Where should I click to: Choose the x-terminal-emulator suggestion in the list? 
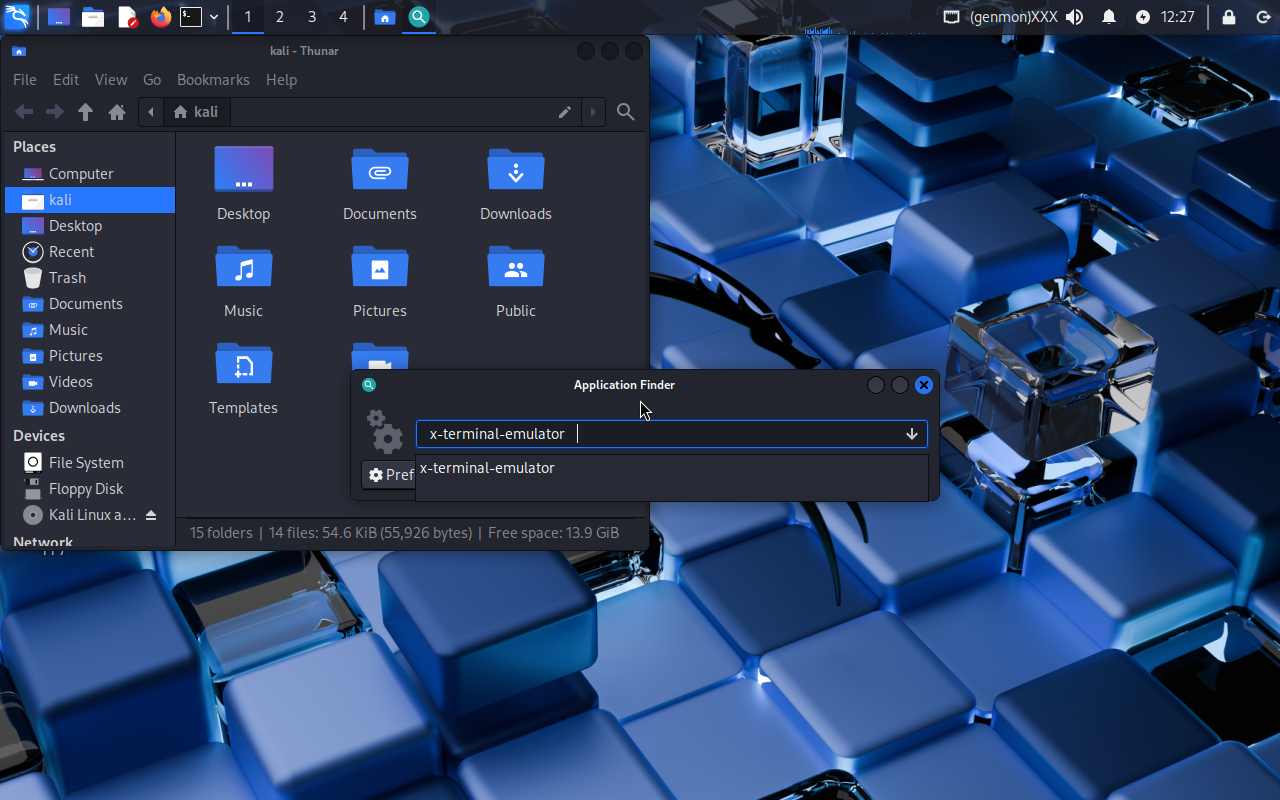pos(671,468)
